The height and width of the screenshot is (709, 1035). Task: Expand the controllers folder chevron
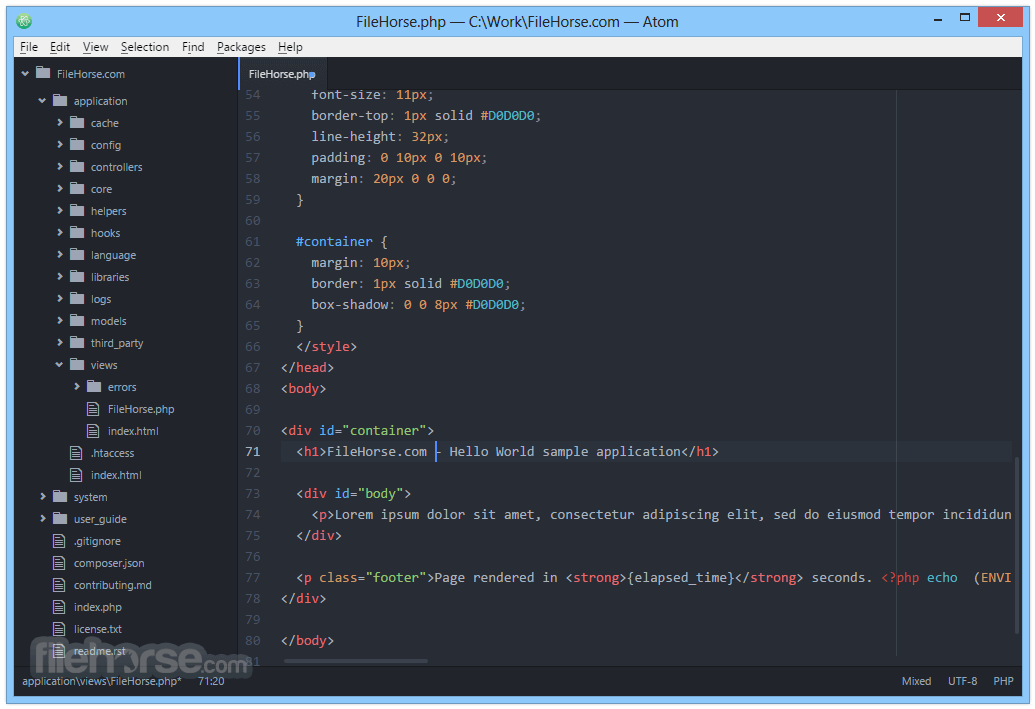(x=60, y=166)
